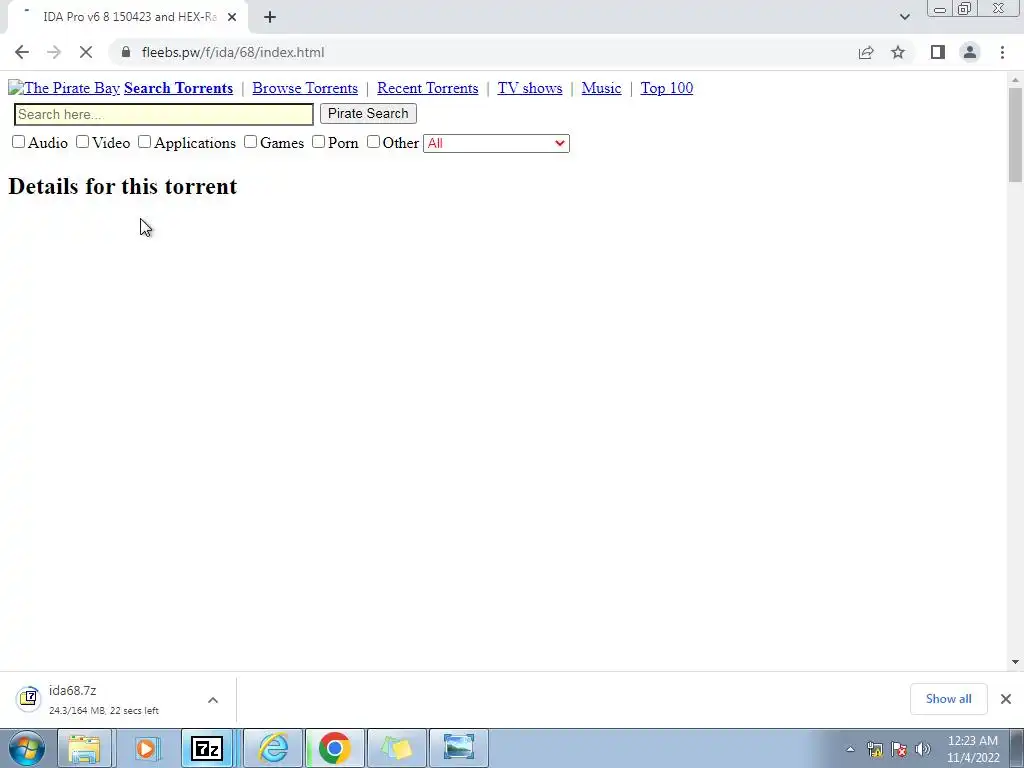Open the Chrome profile avatar

click(970, 52)
